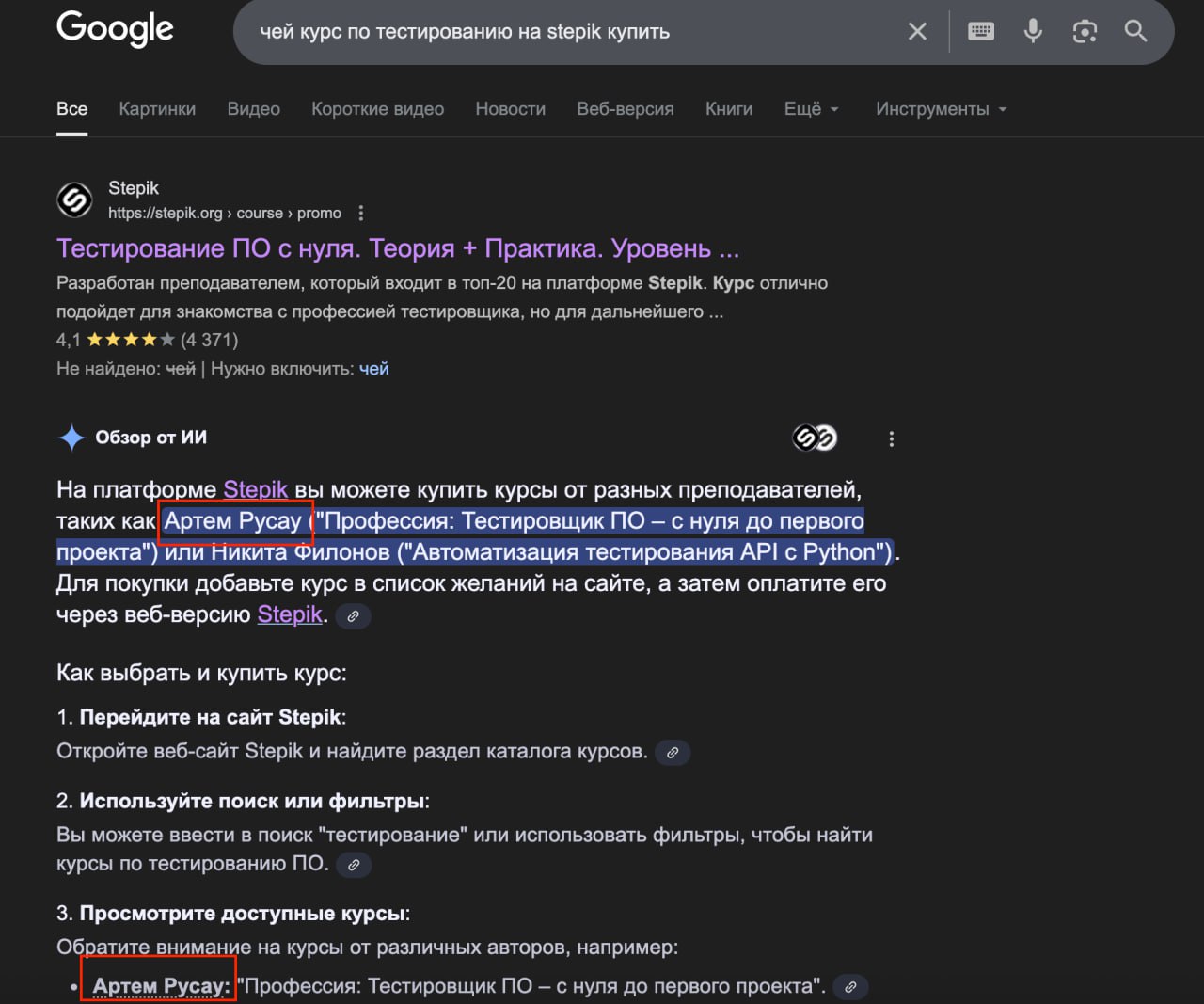Screen dimensions: 1204x1004
Task: Switch to the Видео tab
Action: point(254,109)
